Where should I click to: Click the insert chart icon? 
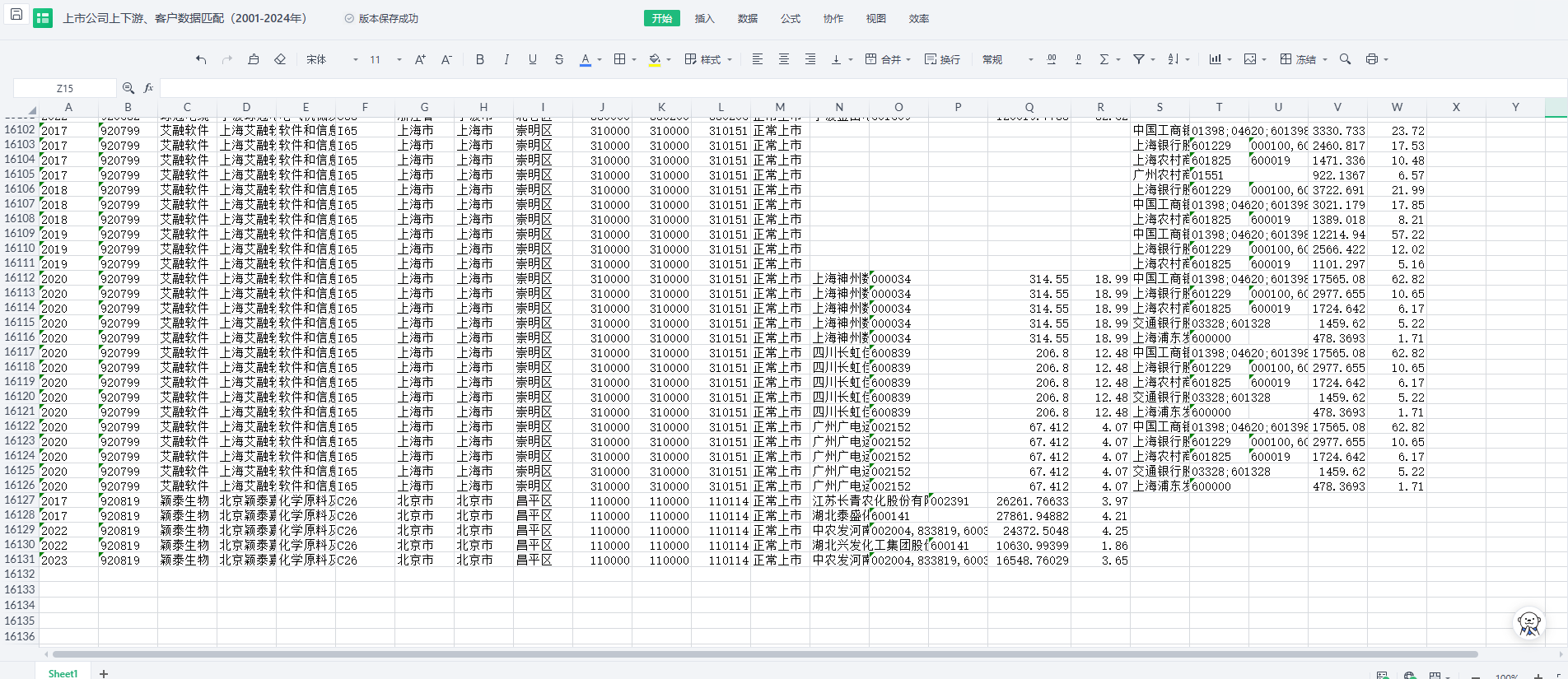click(1215, 59)
